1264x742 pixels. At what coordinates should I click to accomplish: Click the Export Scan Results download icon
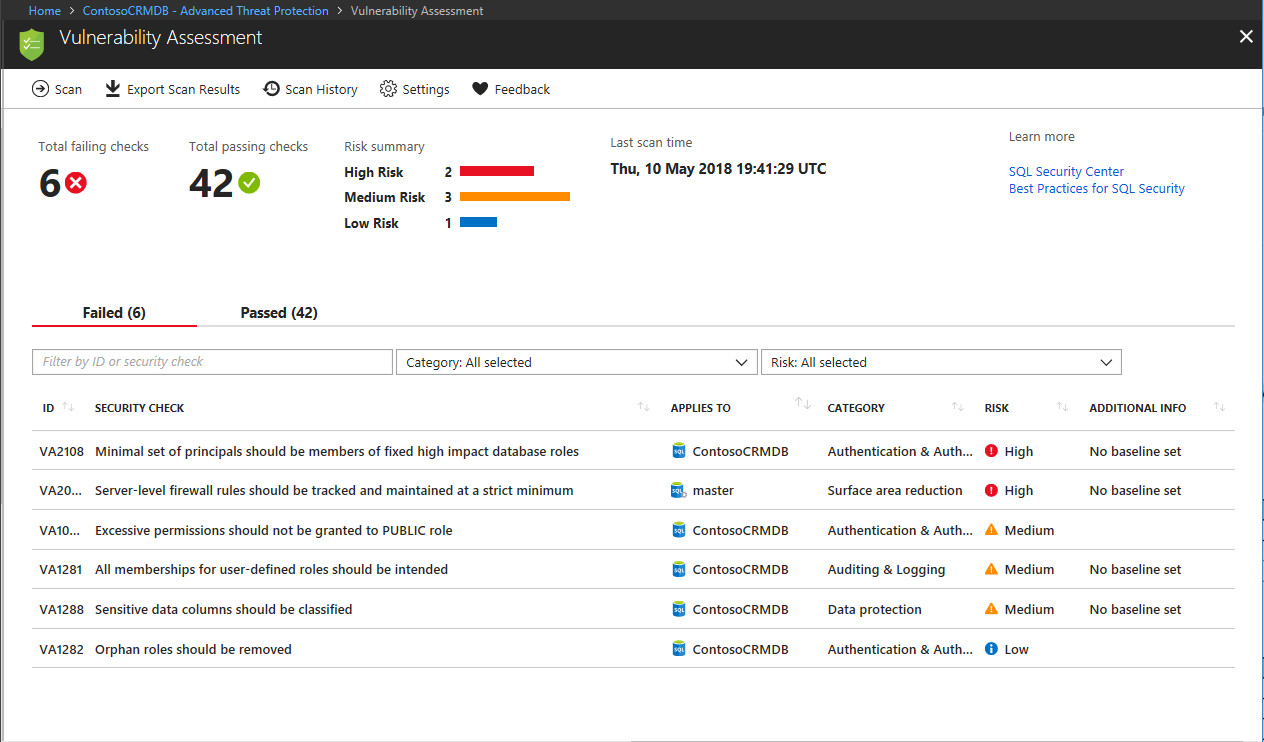(113, 89)
